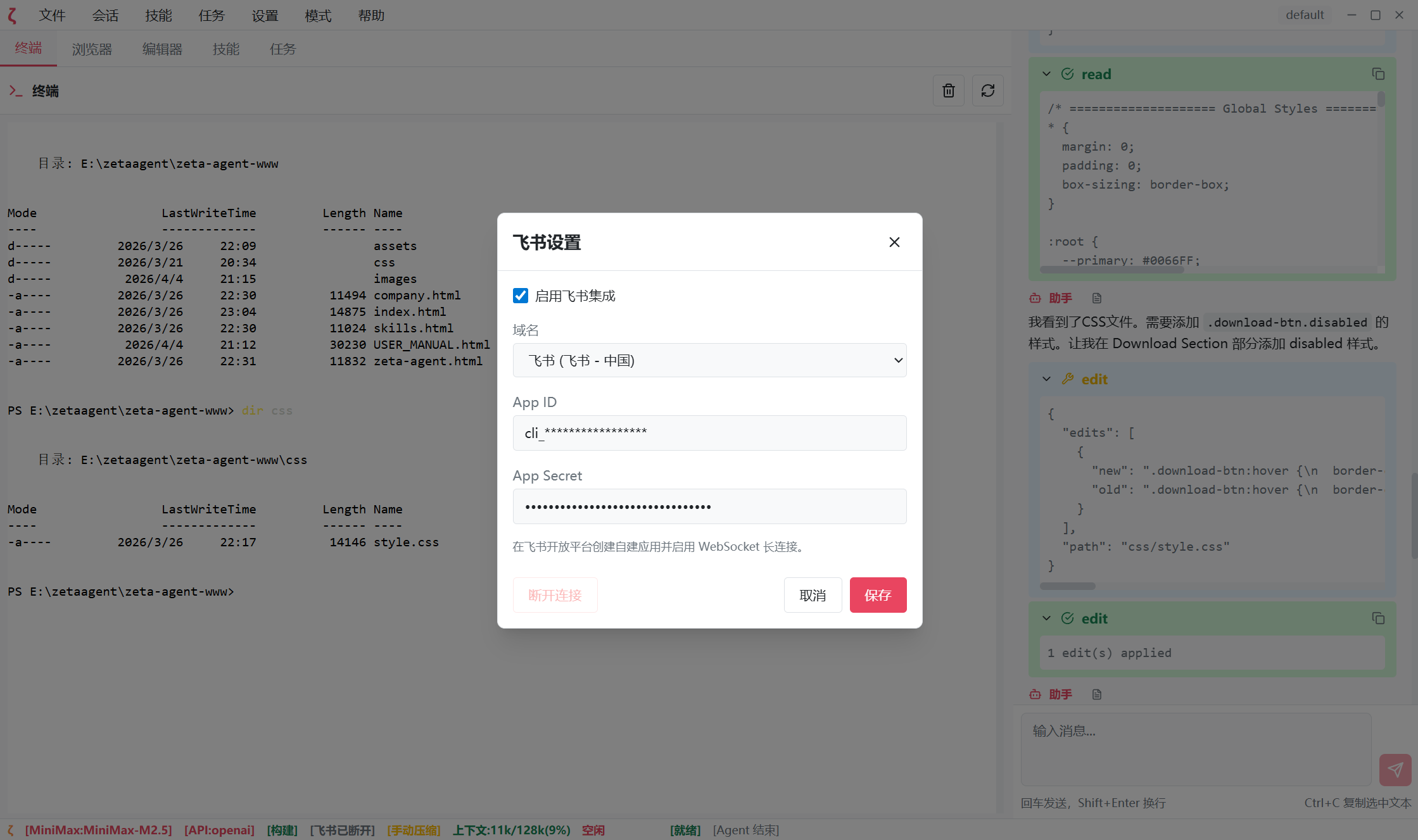The image size is (1418, 840).
Task: Switch to the 浏览器 tab
Action: click(x=92, y=49)
